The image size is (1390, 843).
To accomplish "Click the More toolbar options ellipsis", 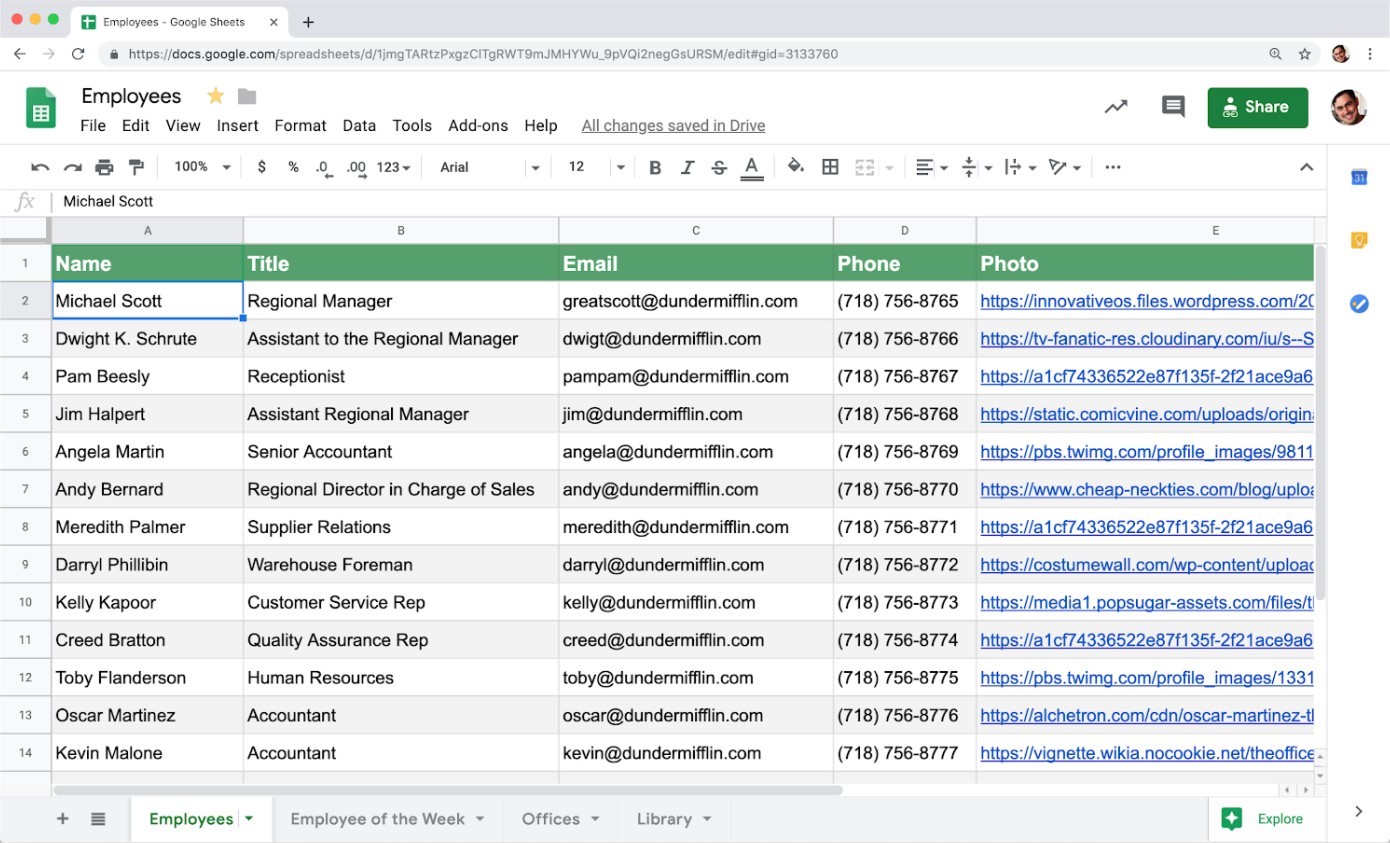I will [x=1113, y=167].
